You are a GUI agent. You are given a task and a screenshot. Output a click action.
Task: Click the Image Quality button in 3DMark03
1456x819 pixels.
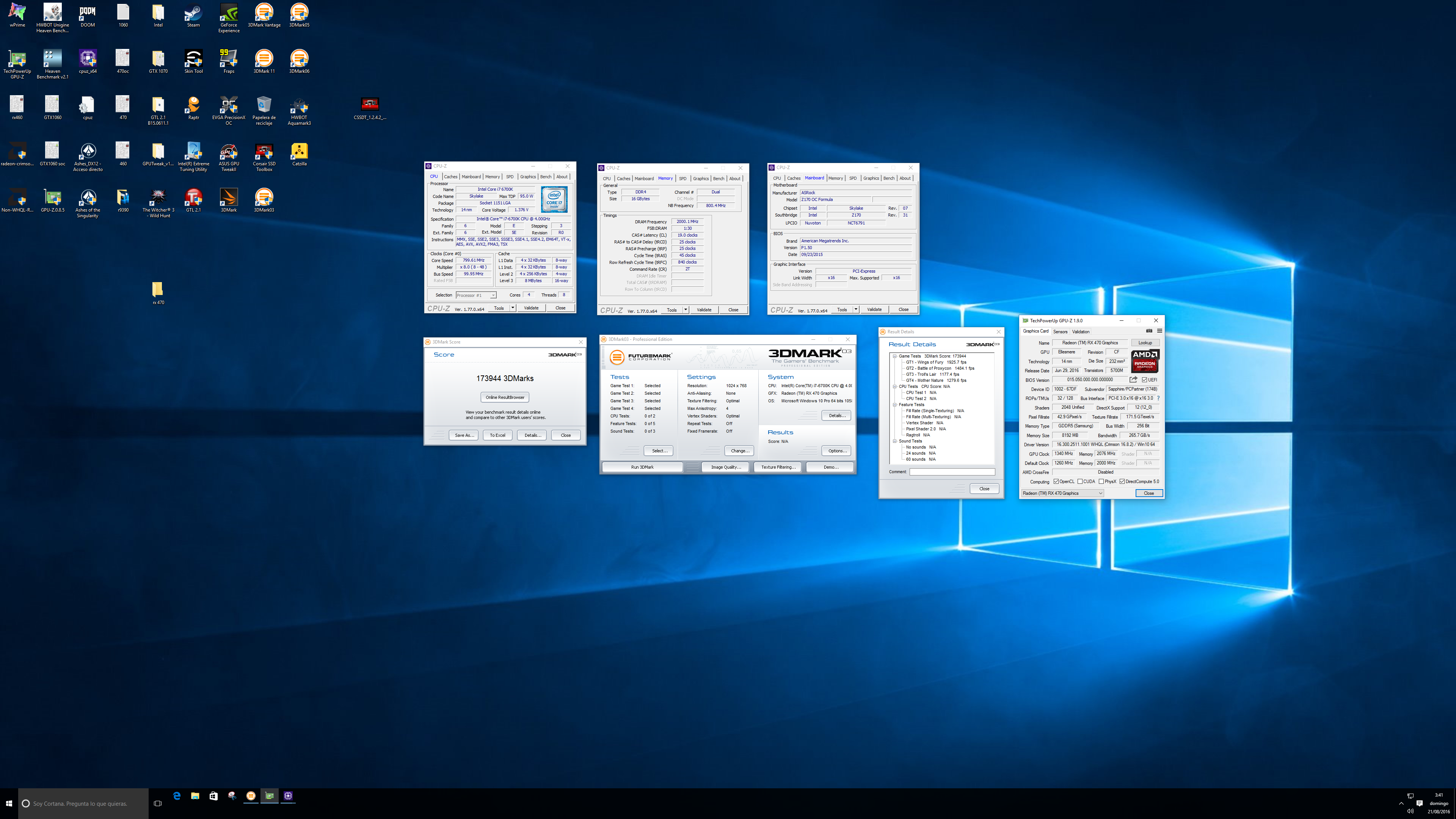[725, 467]
